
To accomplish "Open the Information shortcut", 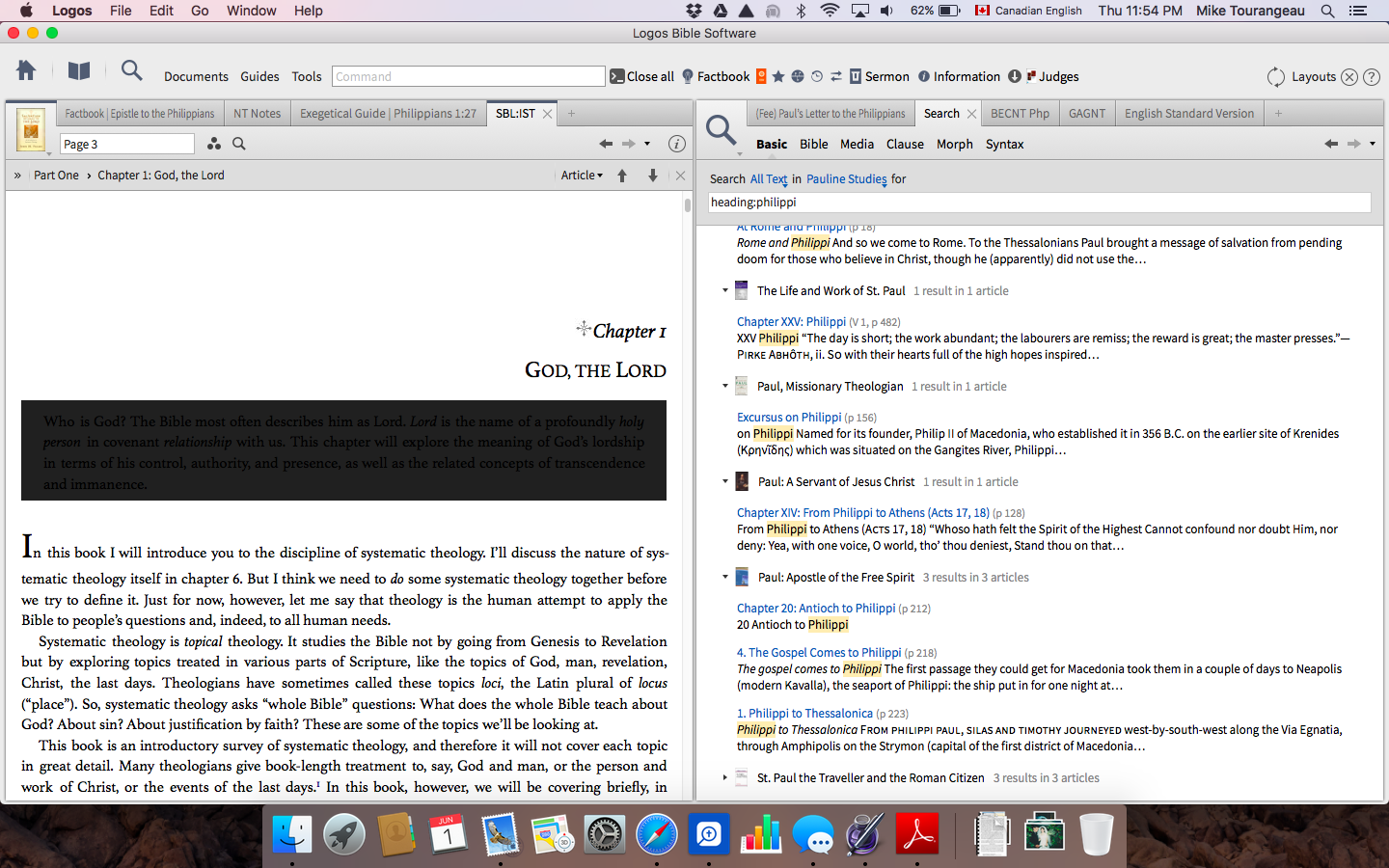I will (x=959, y=76).
